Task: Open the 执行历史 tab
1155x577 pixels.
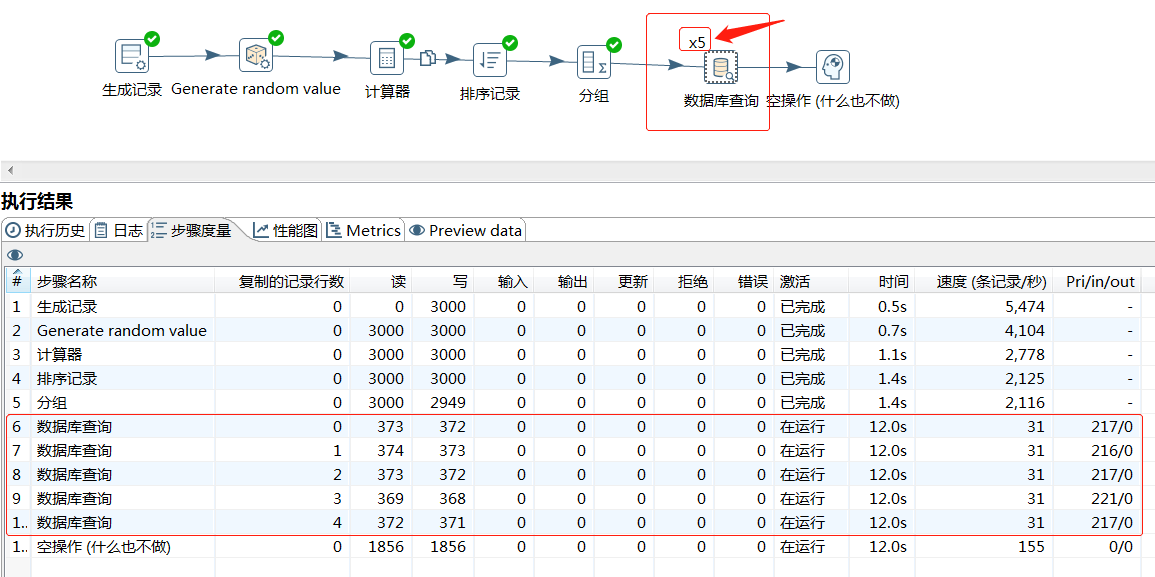Action: (46, 230)
